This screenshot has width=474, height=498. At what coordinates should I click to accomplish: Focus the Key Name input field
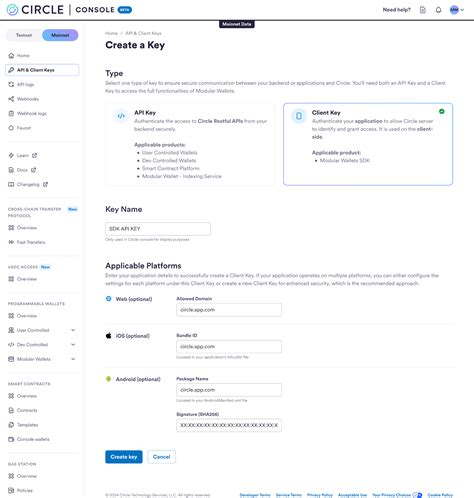[x=158, y=229]
